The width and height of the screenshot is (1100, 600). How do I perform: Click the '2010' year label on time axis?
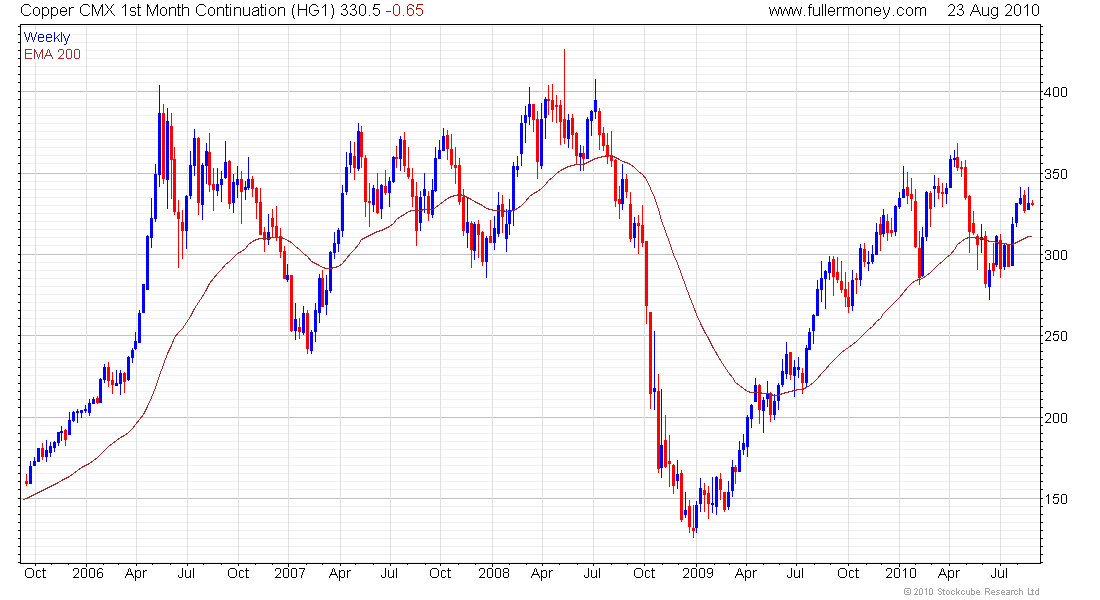[x=901, y=573]
